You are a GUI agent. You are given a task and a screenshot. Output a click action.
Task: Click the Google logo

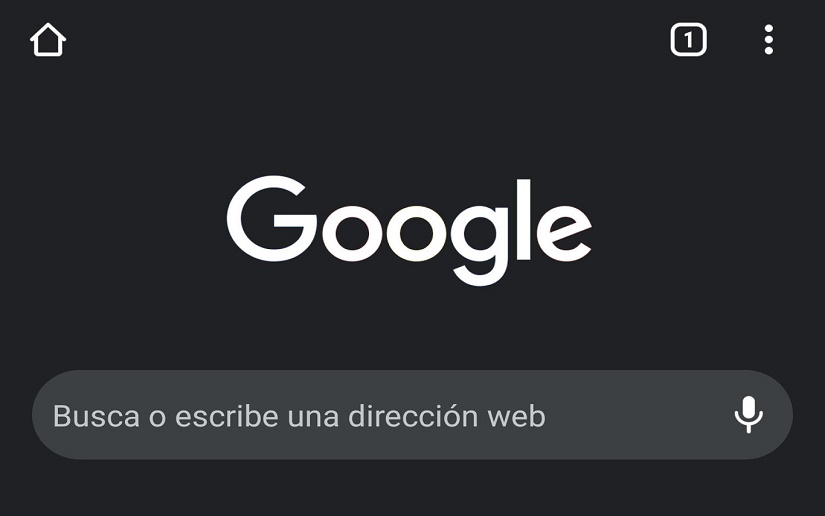click(x=409, y=230)
